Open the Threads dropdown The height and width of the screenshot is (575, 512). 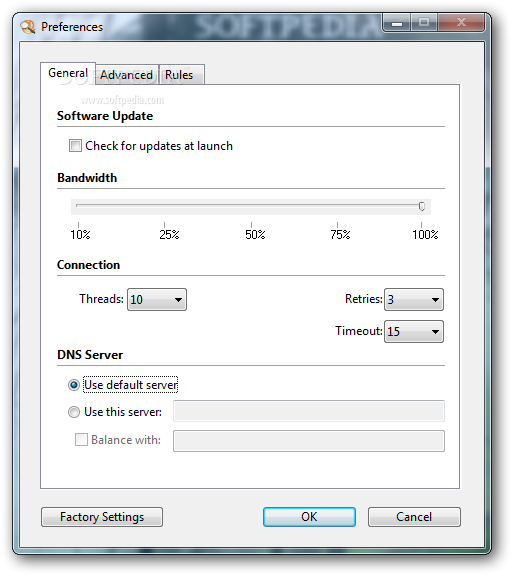pyautogui.click(x=157, y=300)
